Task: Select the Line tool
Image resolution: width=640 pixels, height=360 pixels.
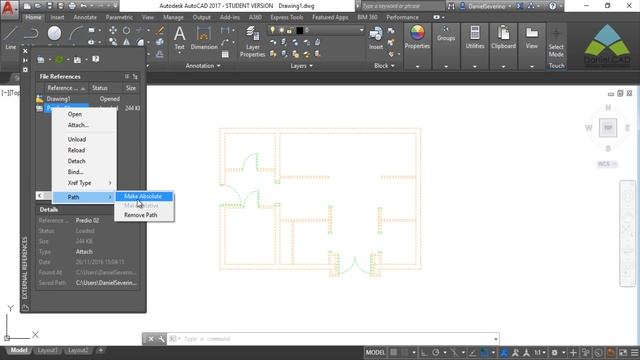Action: [11, 38]
